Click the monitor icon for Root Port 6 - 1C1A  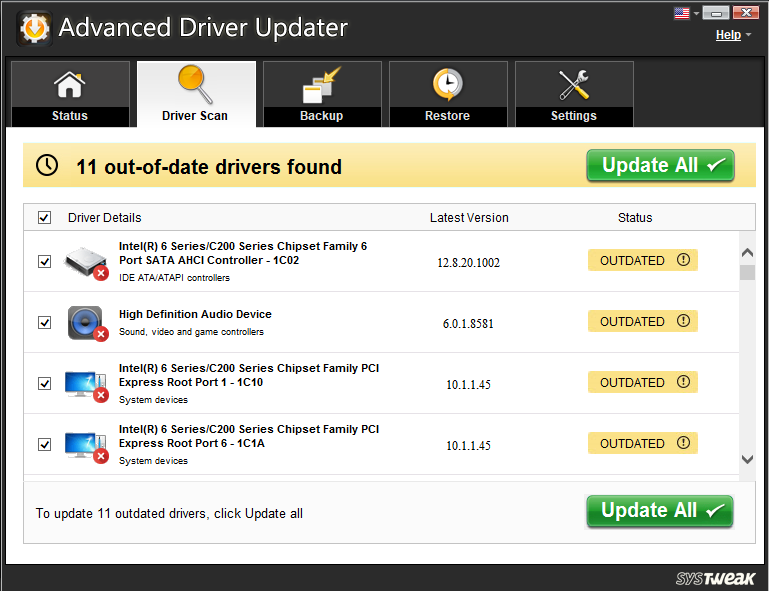pyautogui.click(x=86, y=446)
